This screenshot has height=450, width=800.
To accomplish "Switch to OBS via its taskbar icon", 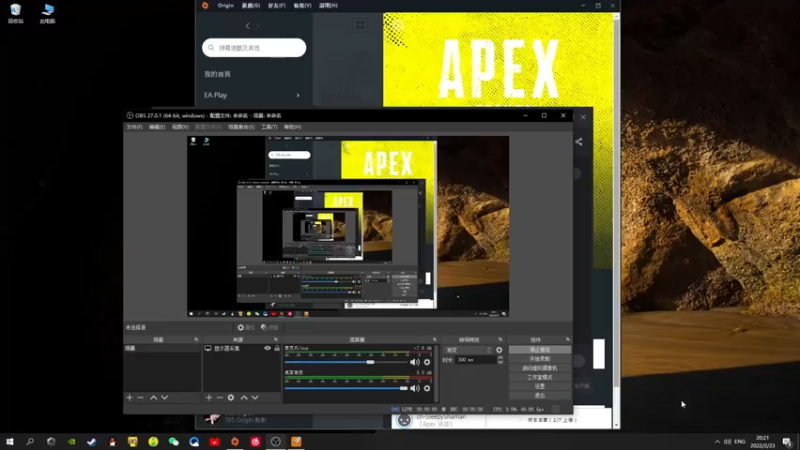I will click(276, 442).
